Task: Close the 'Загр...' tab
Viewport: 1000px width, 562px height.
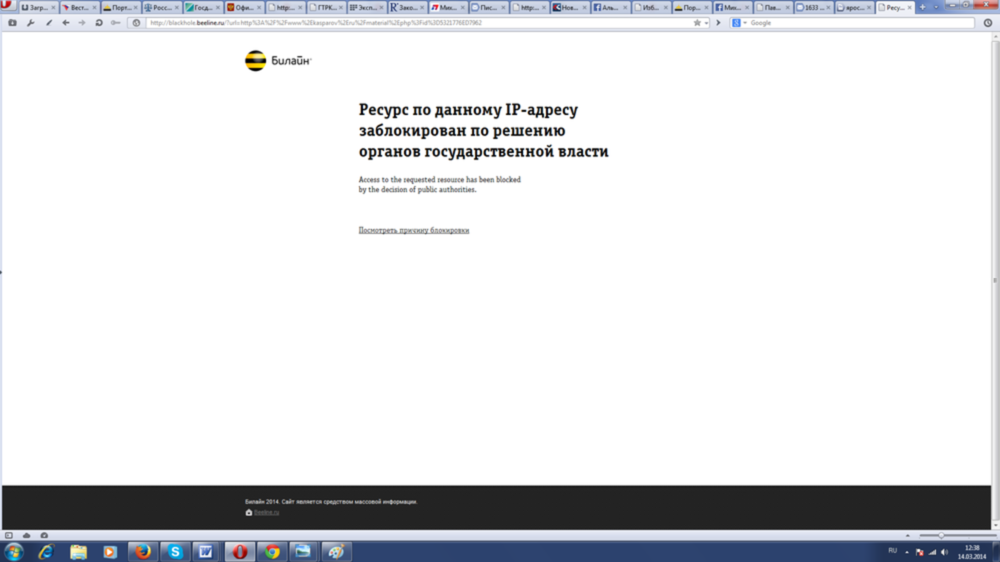Action: [53, 8]
